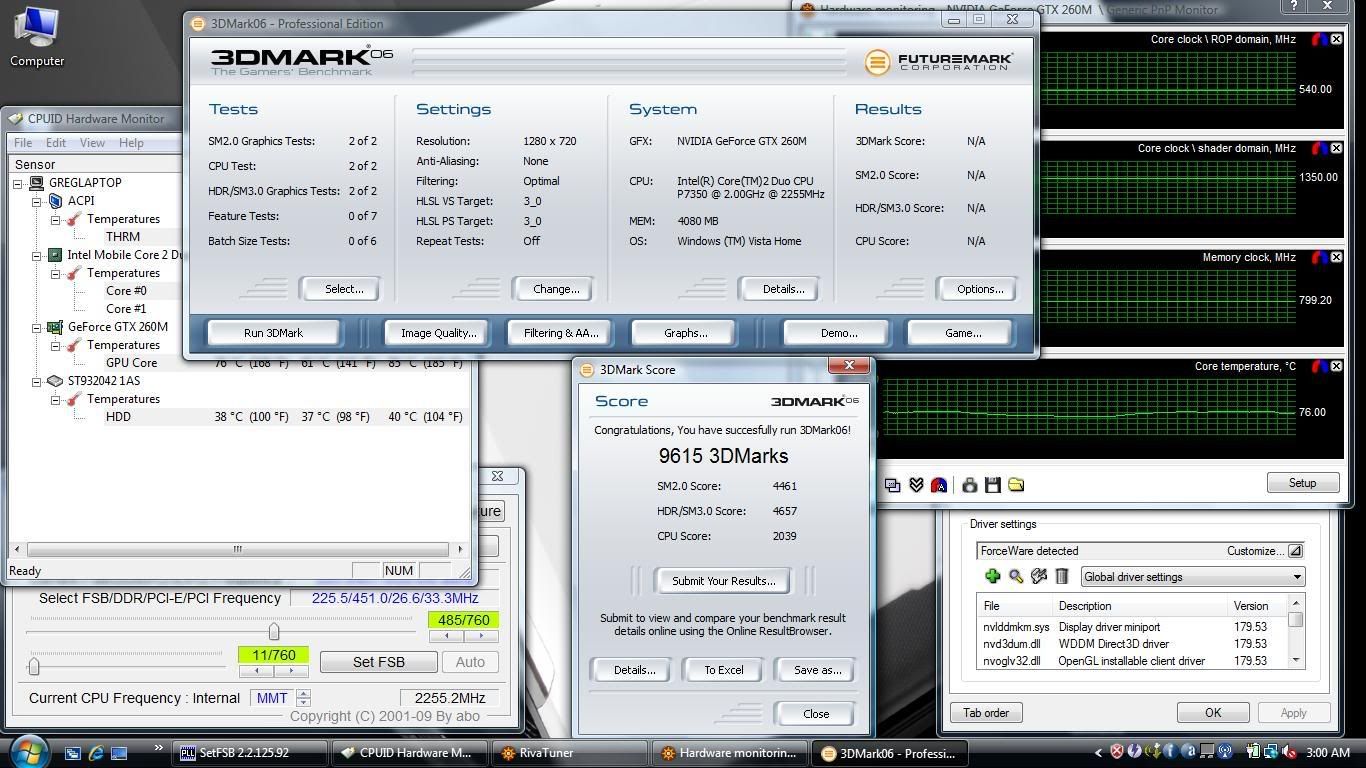Image resolution: width=1366 pixels, height=768 pixels.
Task: Click the red-blue icon on shader domain graph
Action: pos(1319,148)
